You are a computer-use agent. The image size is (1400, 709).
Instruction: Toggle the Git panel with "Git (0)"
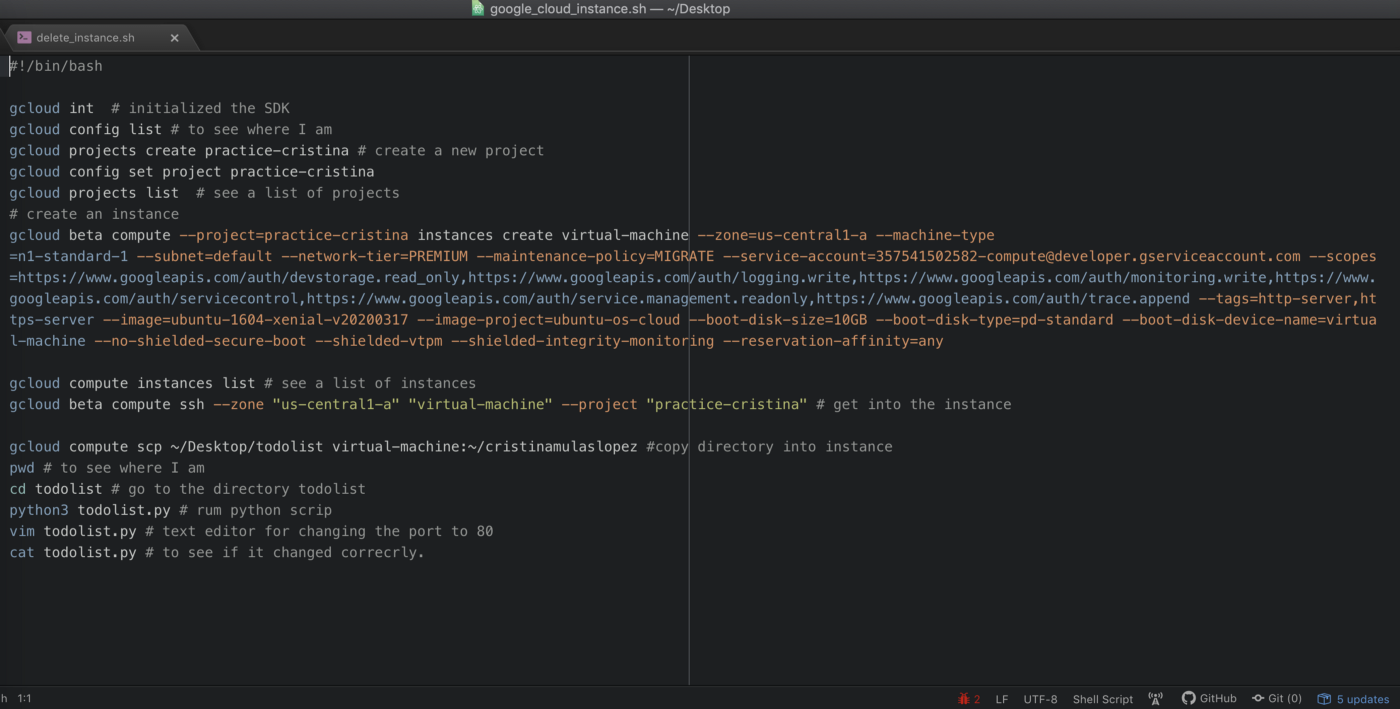click(1277, 698)
